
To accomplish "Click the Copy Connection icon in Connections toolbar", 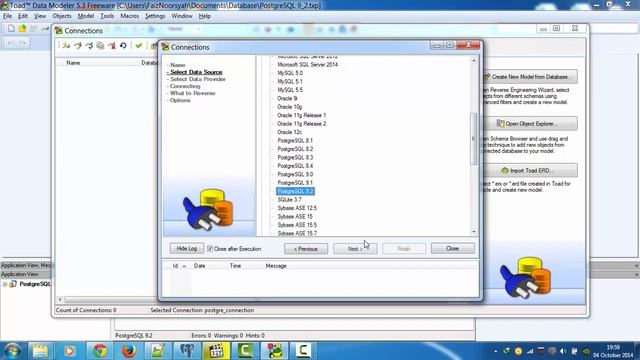I will click(100, 46).
